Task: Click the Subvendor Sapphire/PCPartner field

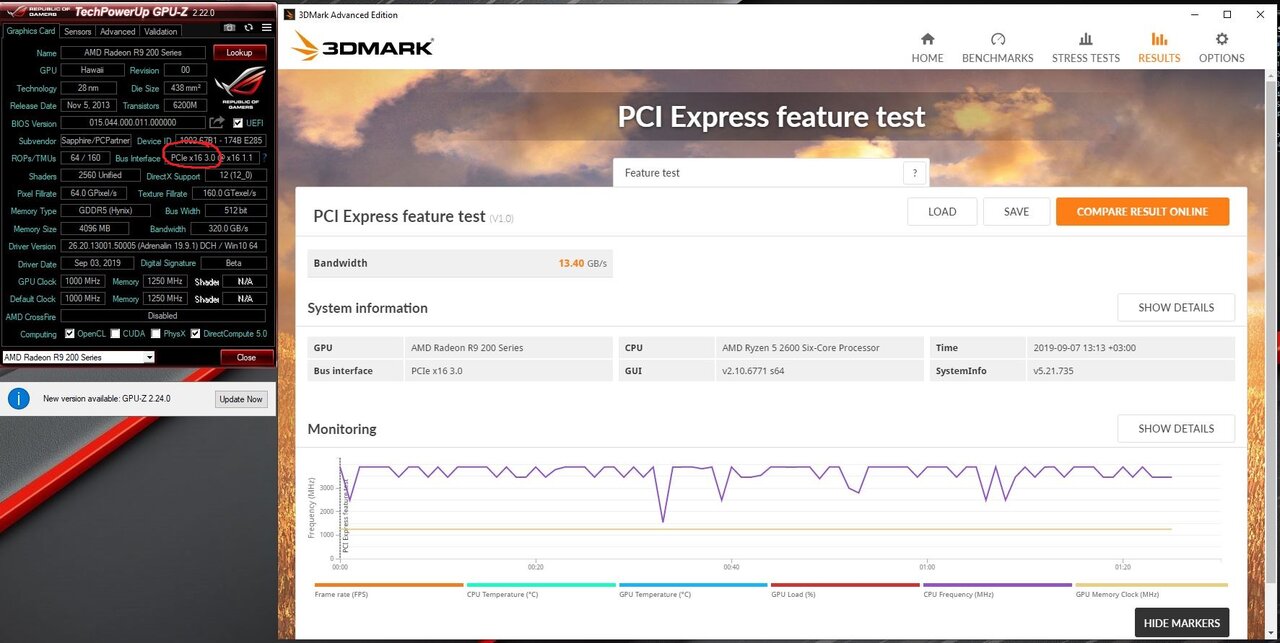Action: (x=96, y=141)
